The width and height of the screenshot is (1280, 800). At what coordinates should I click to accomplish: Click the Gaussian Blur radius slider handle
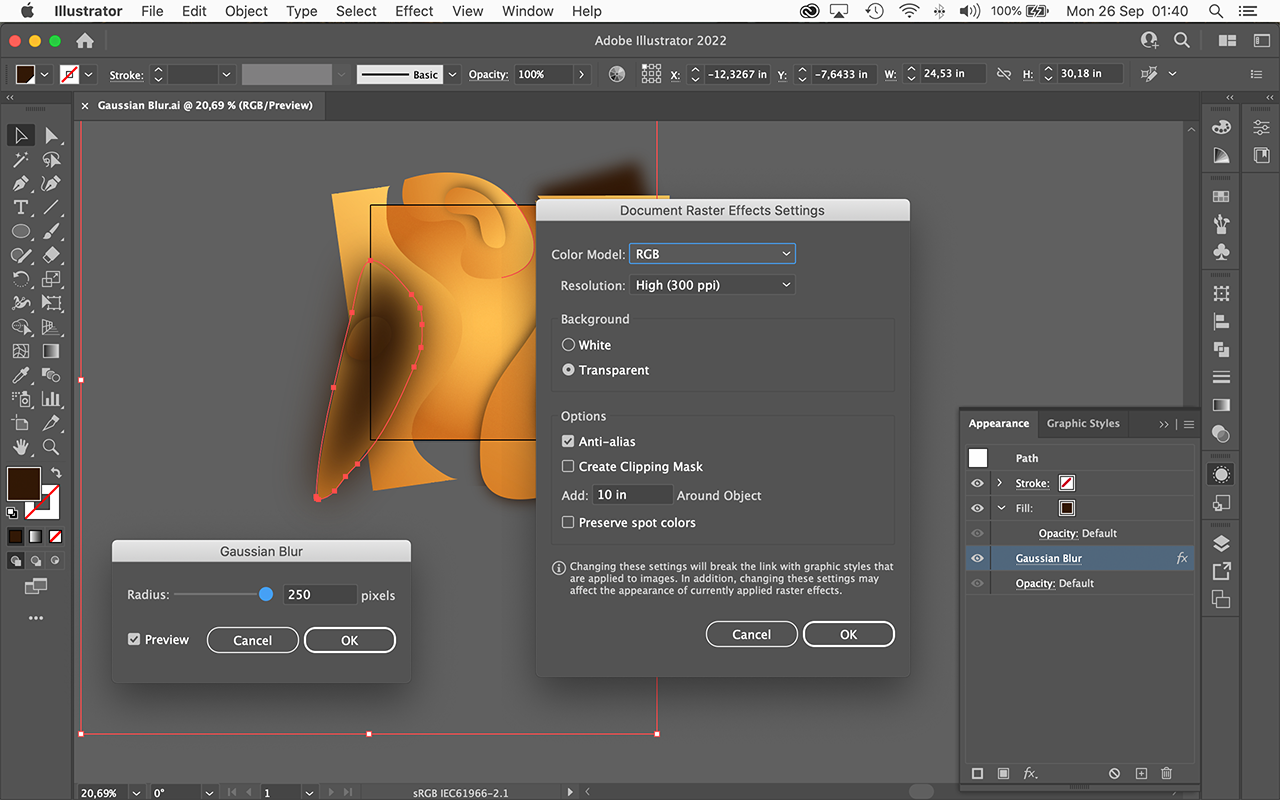click(266, 595)
